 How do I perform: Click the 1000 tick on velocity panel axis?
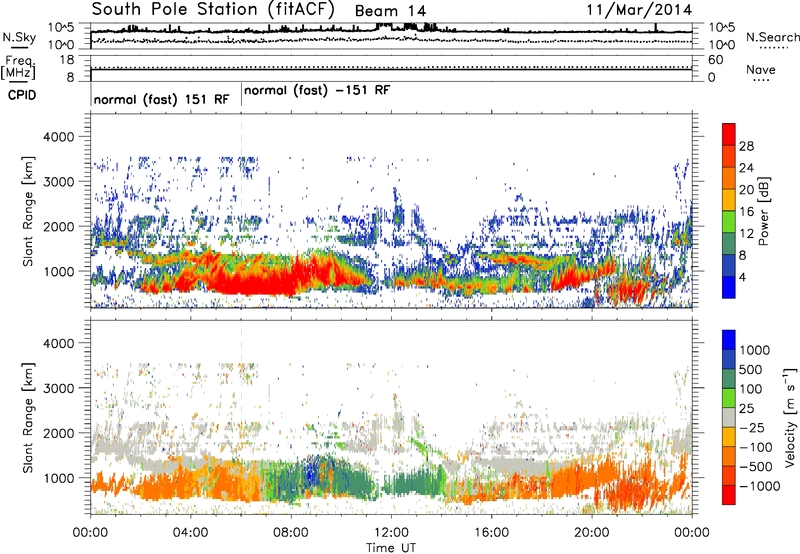[x=58, y=478]
